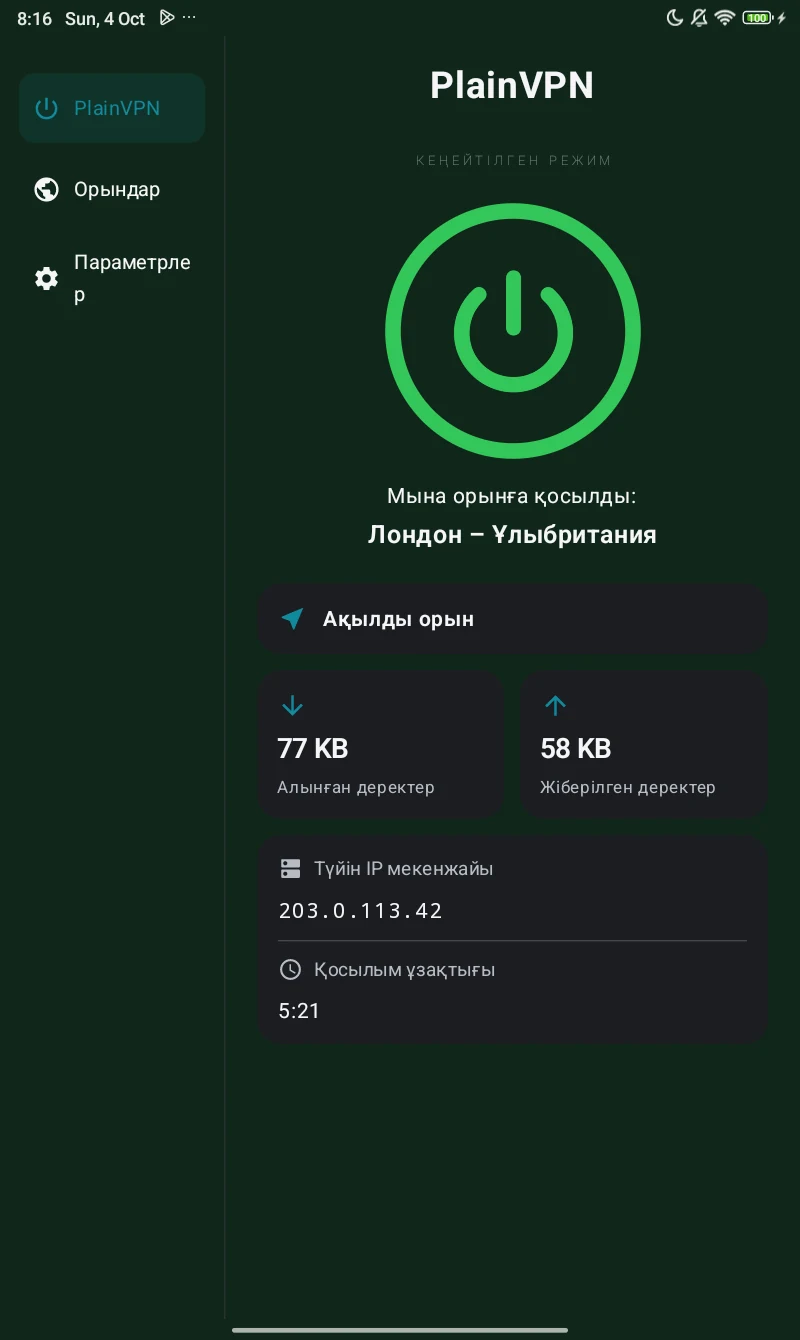Tap the large green power button

coord(513,331)
